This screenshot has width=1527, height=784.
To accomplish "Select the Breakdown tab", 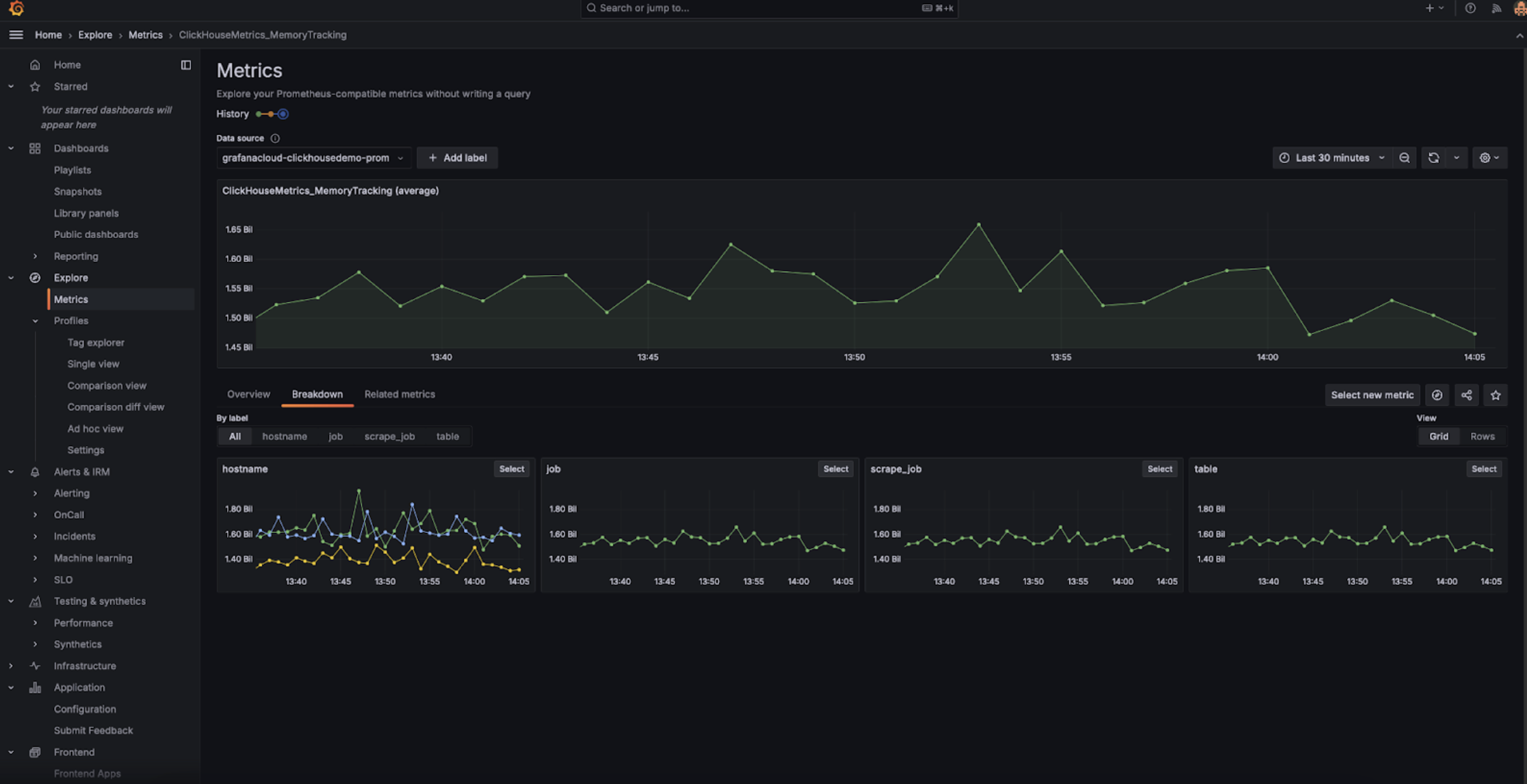I will point(317,394).
